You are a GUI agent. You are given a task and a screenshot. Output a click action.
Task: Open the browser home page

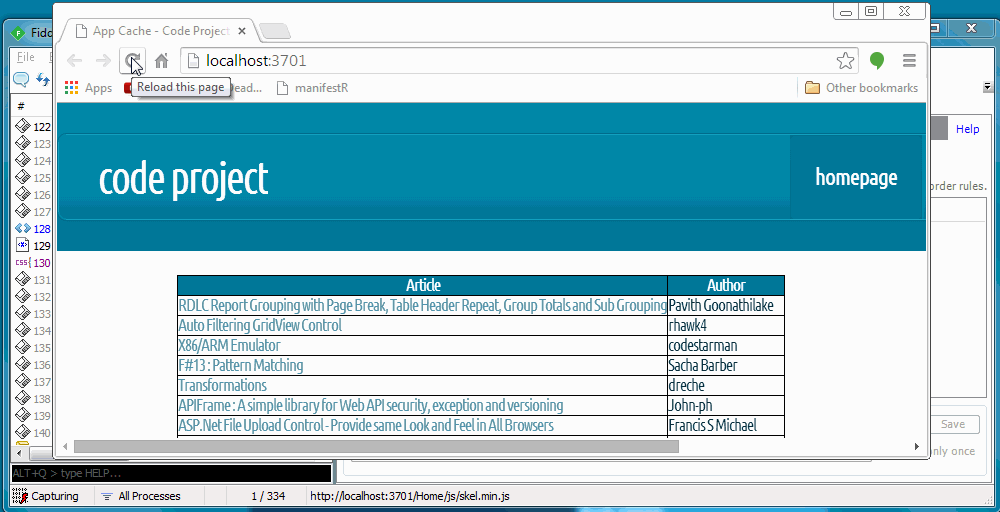click(161, 61)
